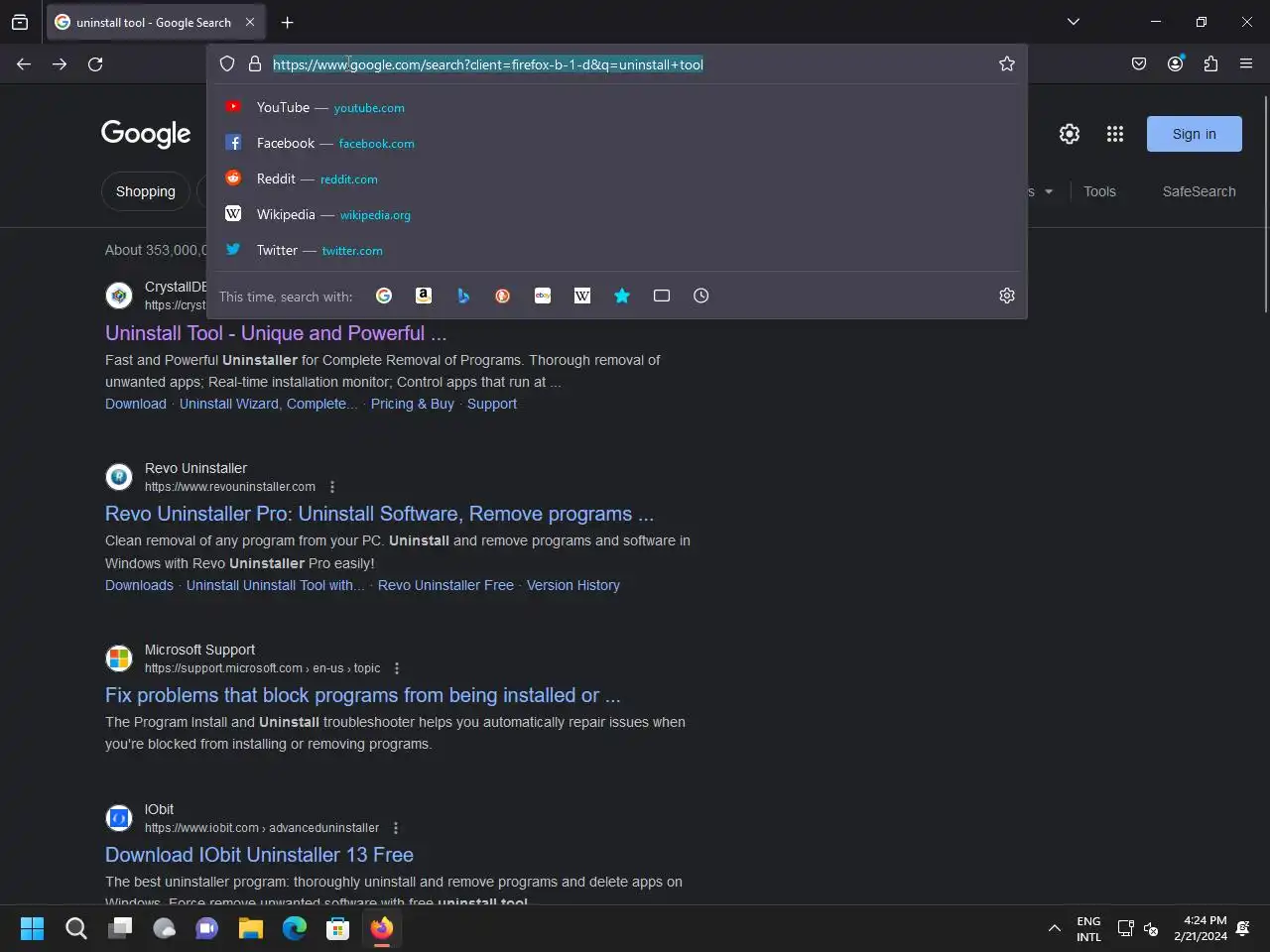Open Windows taskbar search
Image resolution: width=1270 pixels, height=952 pixels.
(x=75, y=929)
